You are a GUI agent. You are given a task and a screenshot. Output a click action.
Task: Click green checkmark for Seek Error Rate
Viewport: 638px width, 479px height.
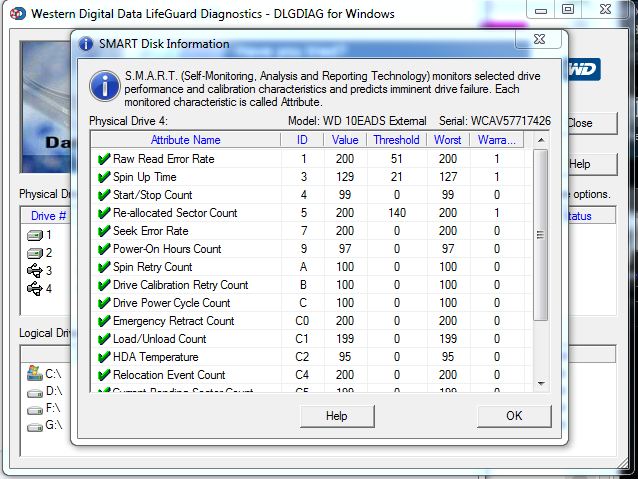[x=104, y=231]
